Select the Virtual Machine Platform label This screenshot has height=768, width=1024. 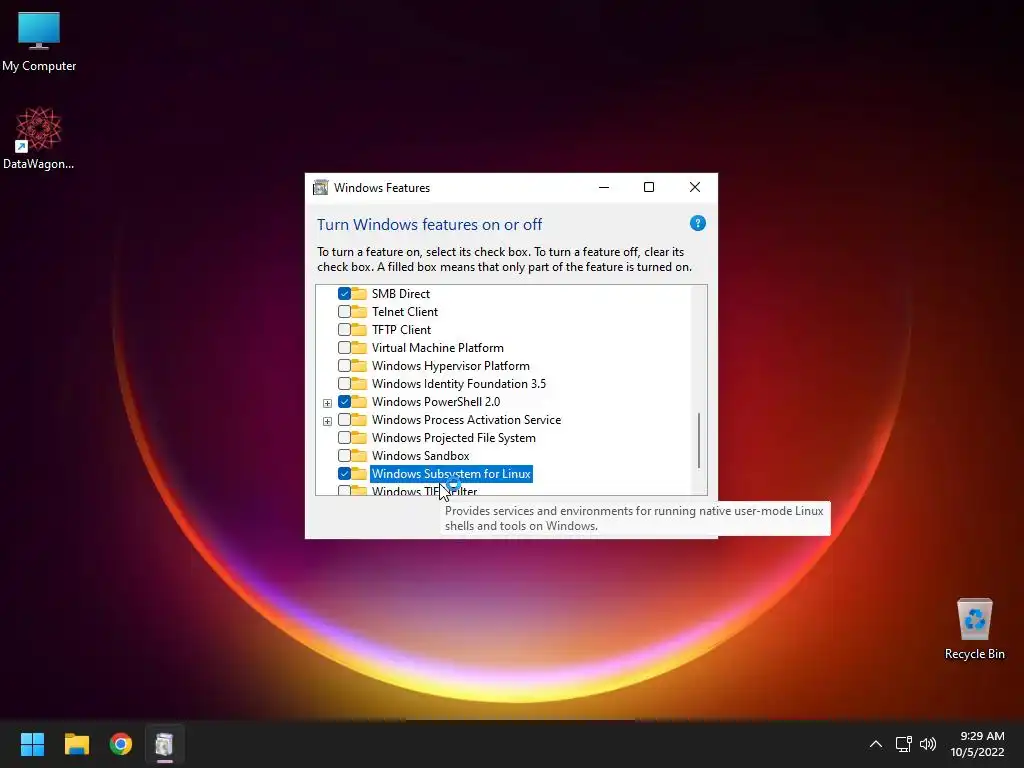[x=438, y=347]
